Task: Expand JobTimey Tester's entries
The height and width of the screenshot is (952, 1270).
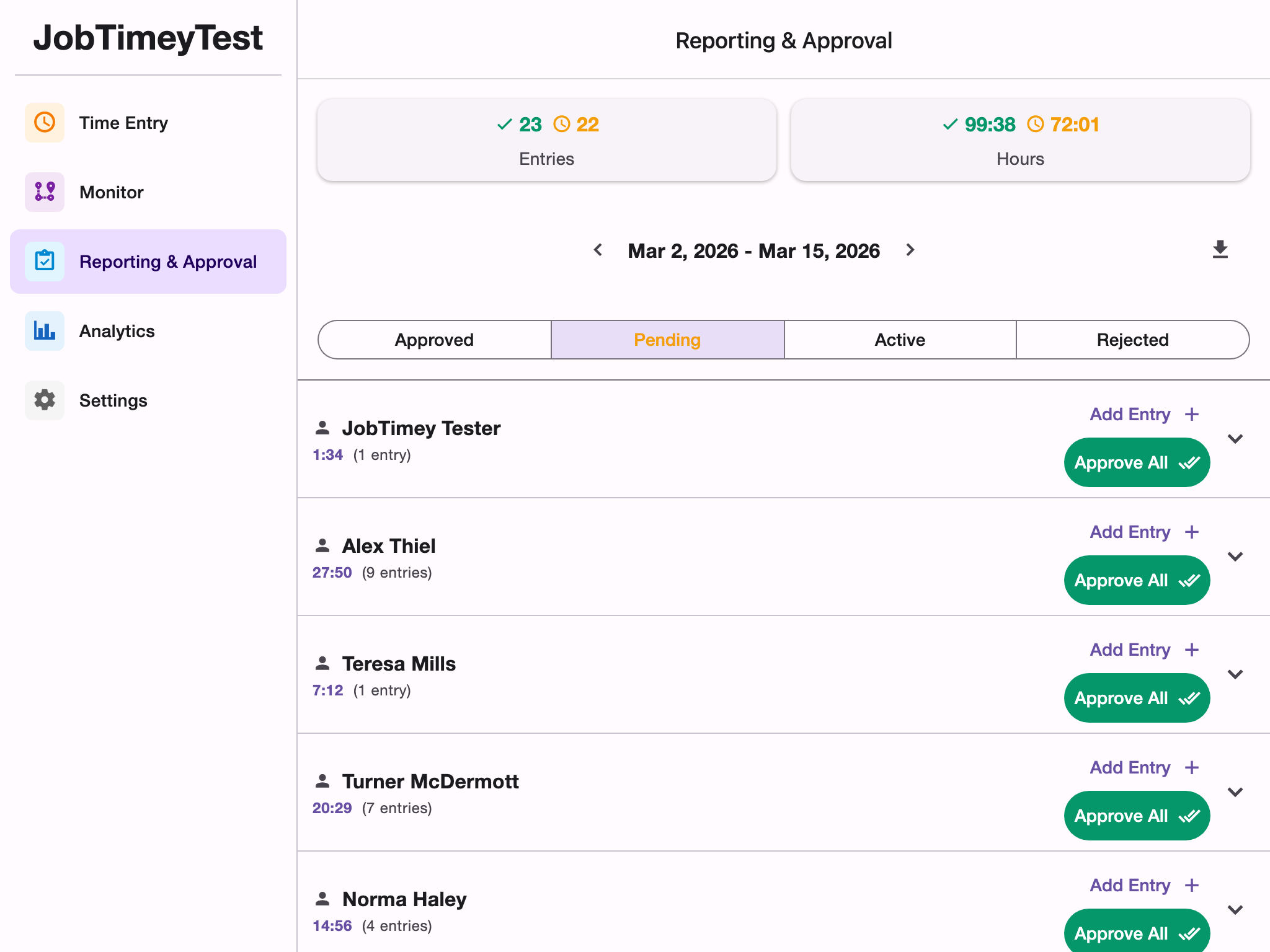Action: coord(1235,438)
